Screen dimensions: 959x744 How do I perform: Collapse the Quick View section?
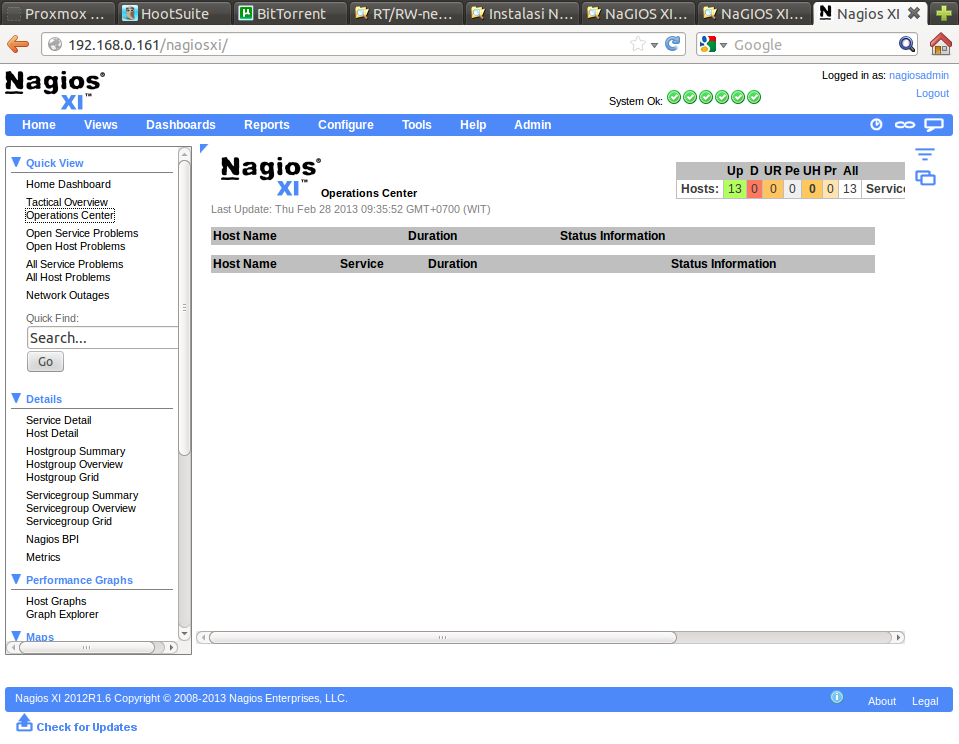(16, 162)
